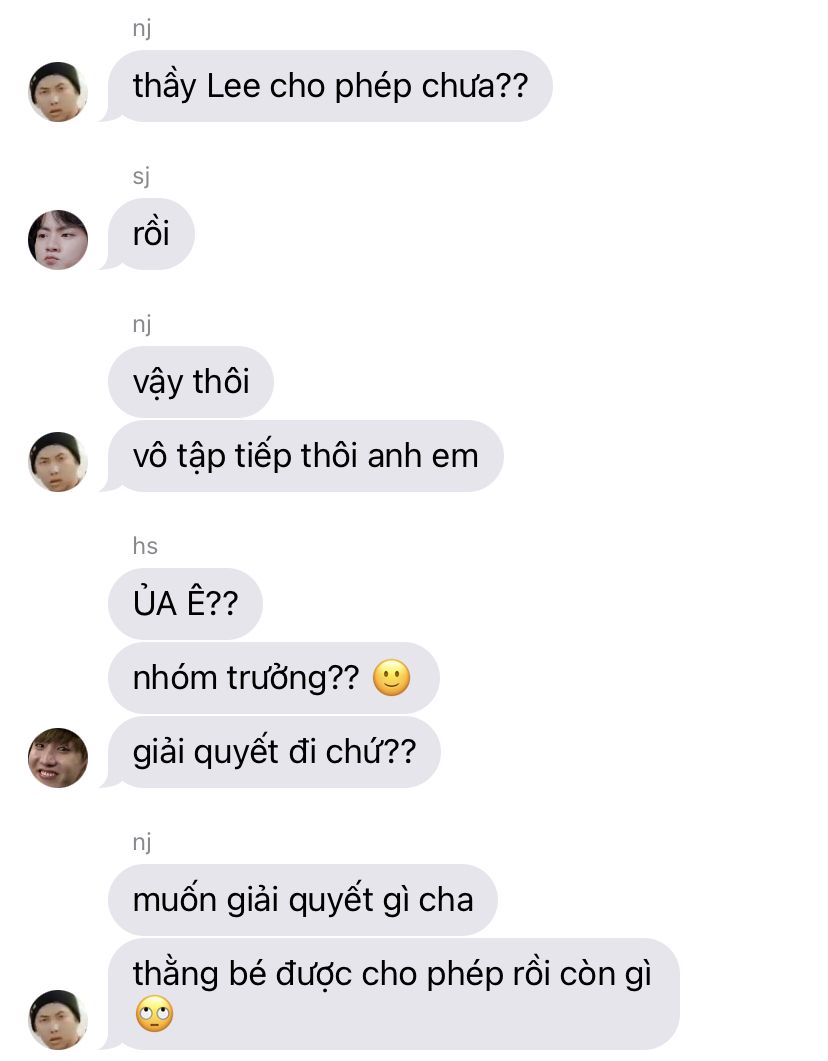
Task: Click the topmost 'nj' sender name label
Action: coord(141,28)
